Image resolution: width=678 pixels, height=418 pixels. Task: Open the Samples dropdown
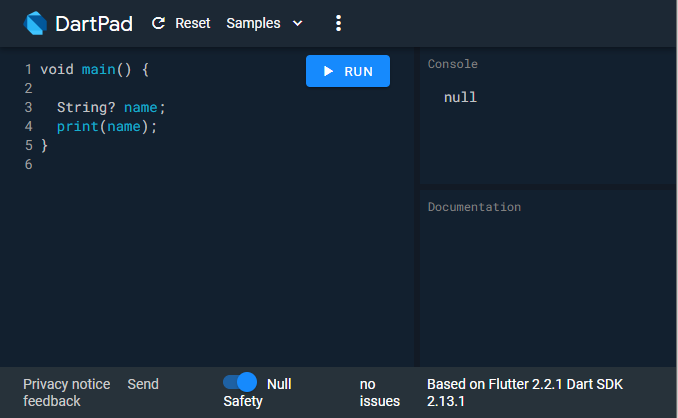(x=264, y=23)
